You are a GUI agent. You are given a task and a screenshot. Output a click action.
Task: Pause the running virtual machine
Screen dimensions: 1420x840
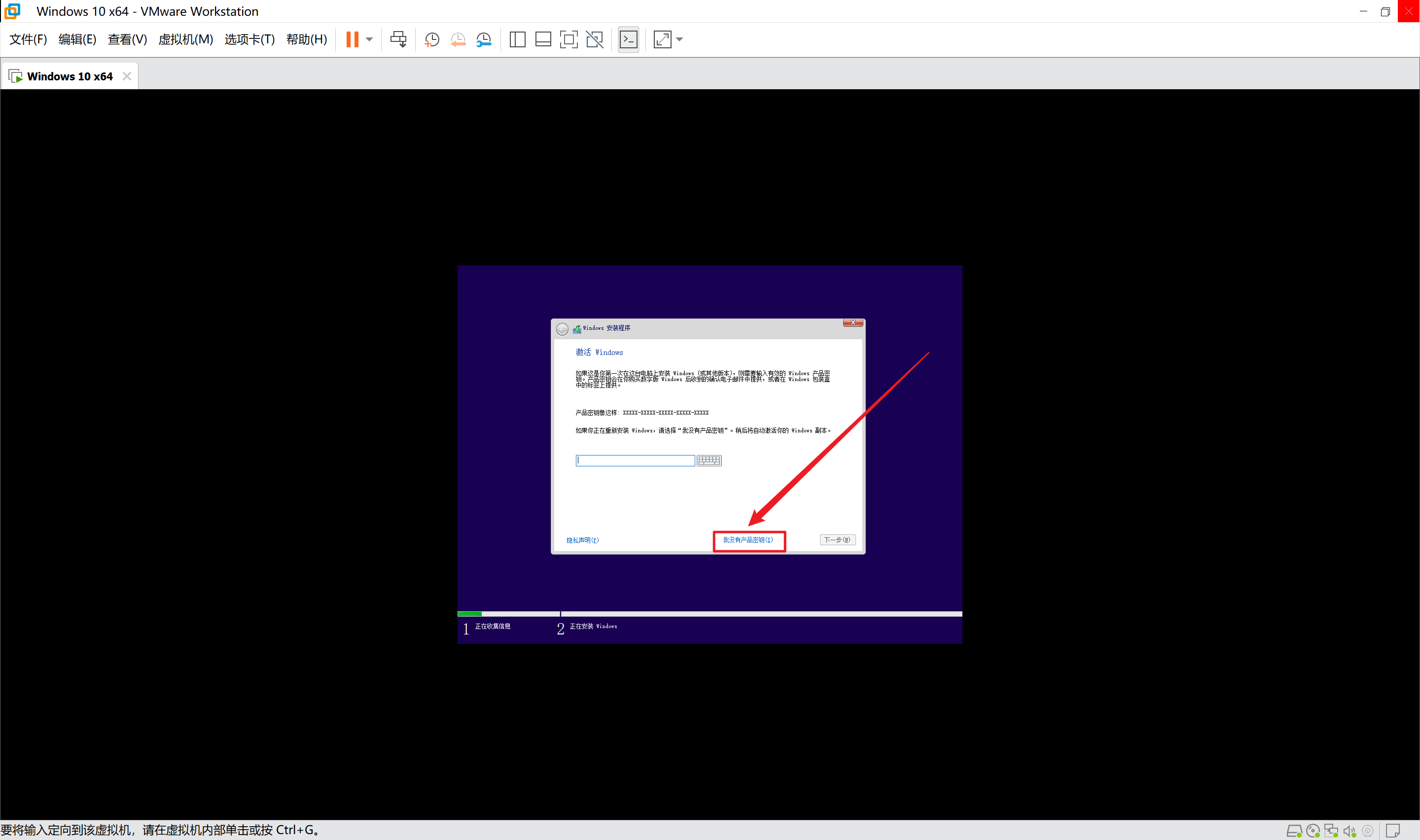[x=352, y=39]
